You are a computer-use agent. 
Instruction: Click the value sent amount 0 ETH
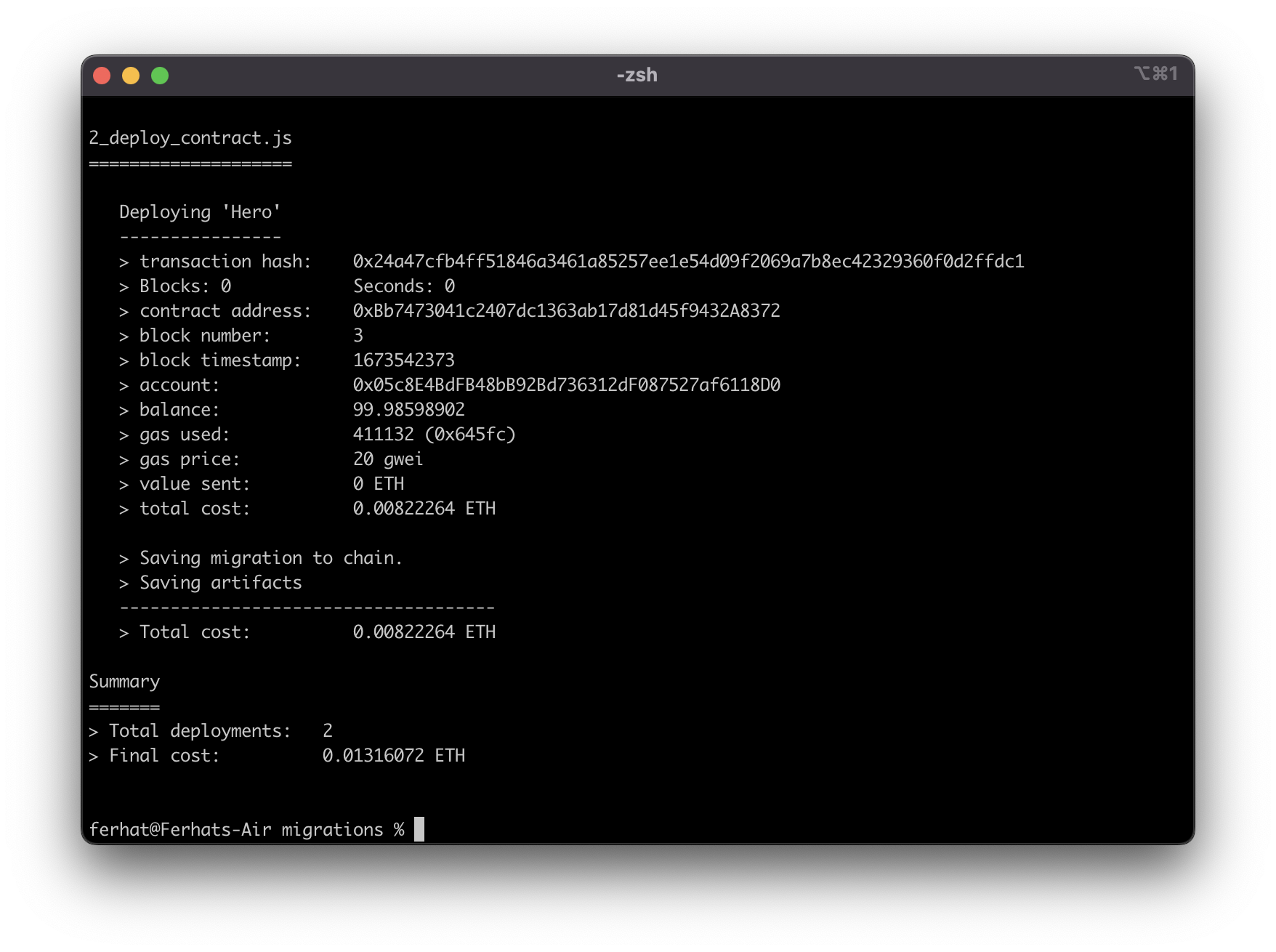[379, 484]
